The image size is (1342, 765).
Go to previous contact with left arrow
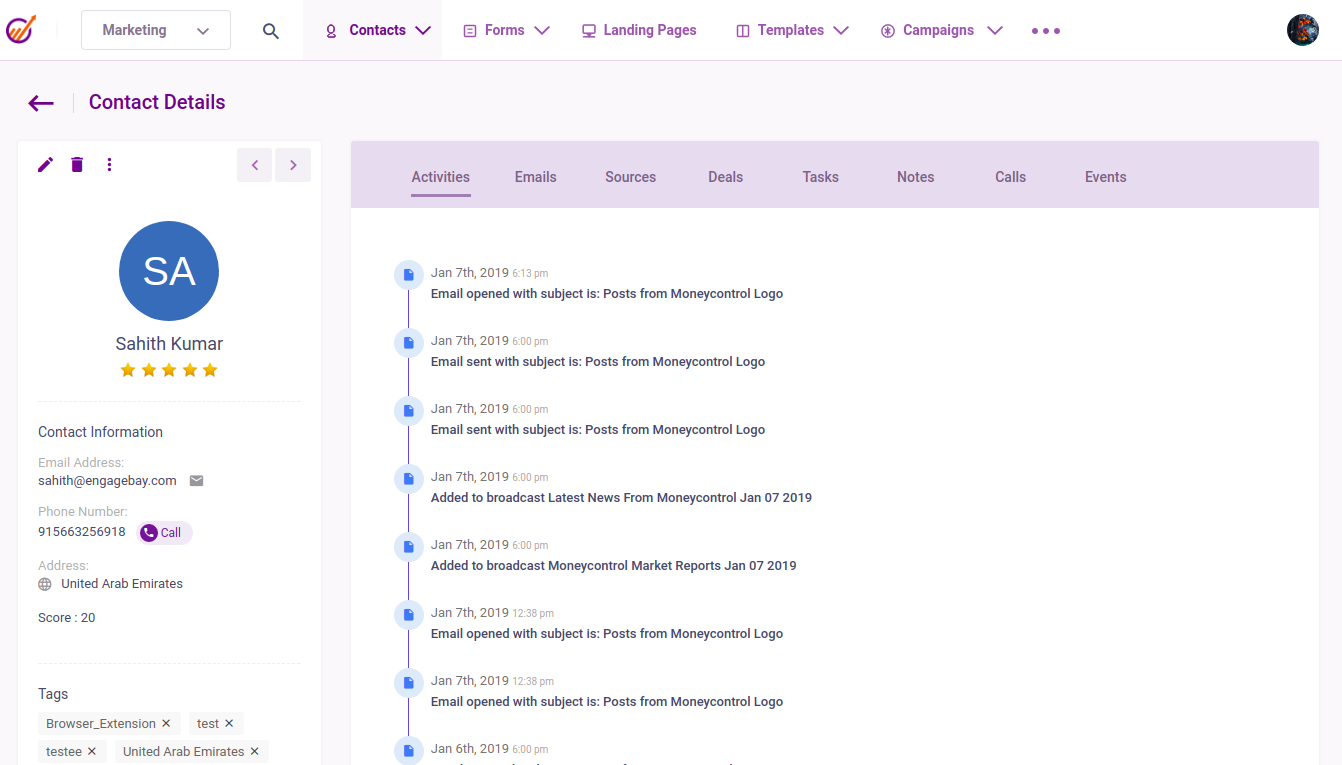click(x=254, y=164)
